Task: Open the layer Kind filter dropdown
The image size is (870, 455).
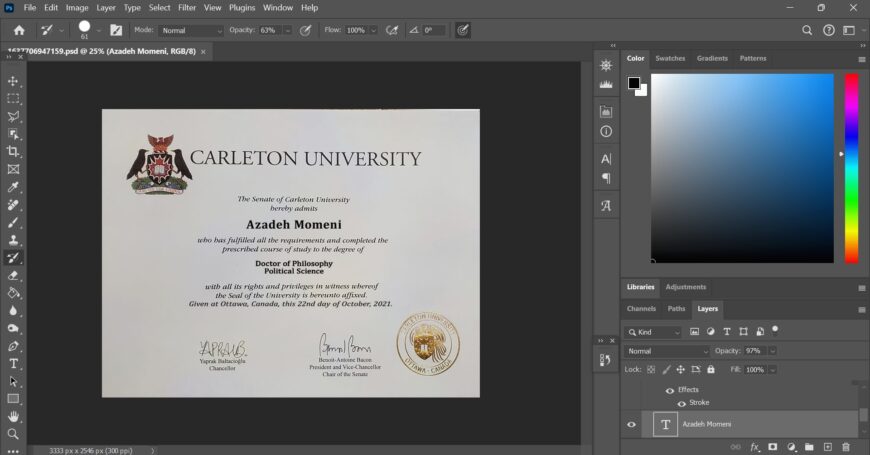Action: (653, 332)
